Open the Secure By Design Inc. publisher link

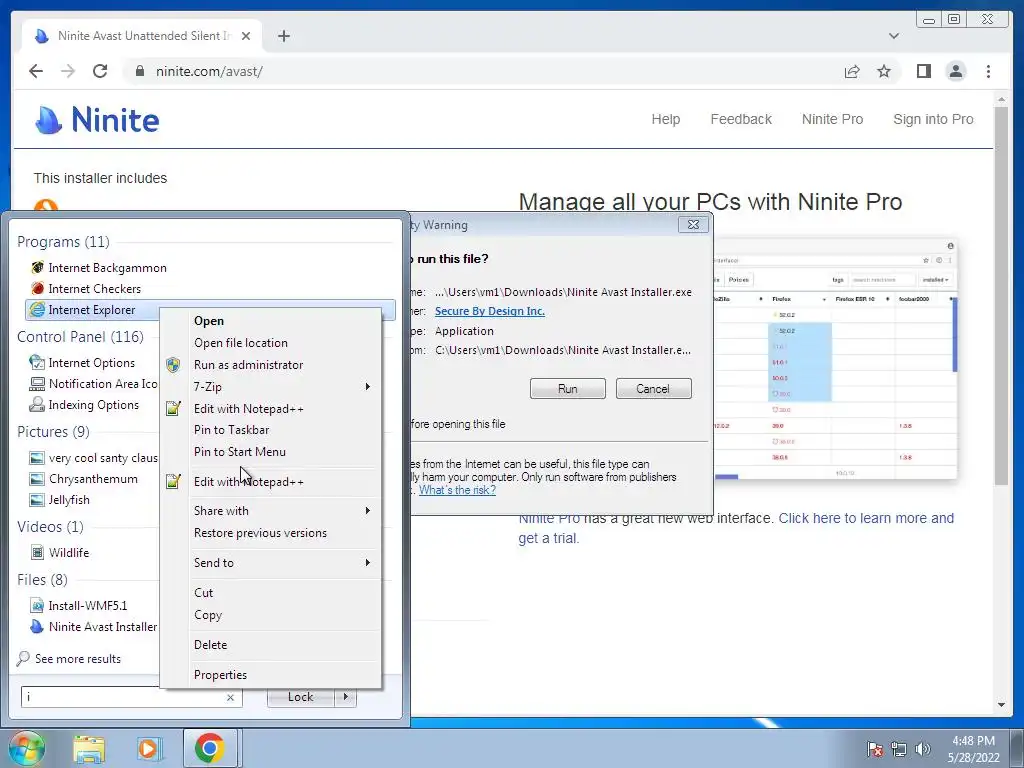[490, 311]
